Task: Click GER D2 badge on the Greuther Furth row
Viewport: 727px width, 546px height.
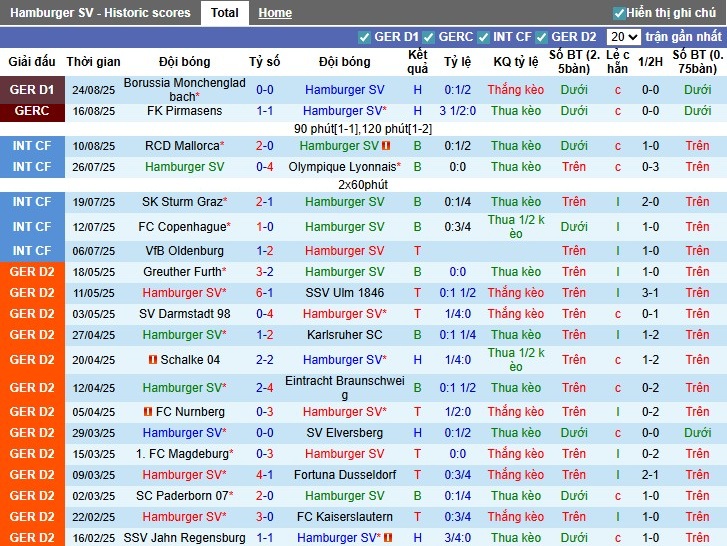Action: (x=32, y=272)
